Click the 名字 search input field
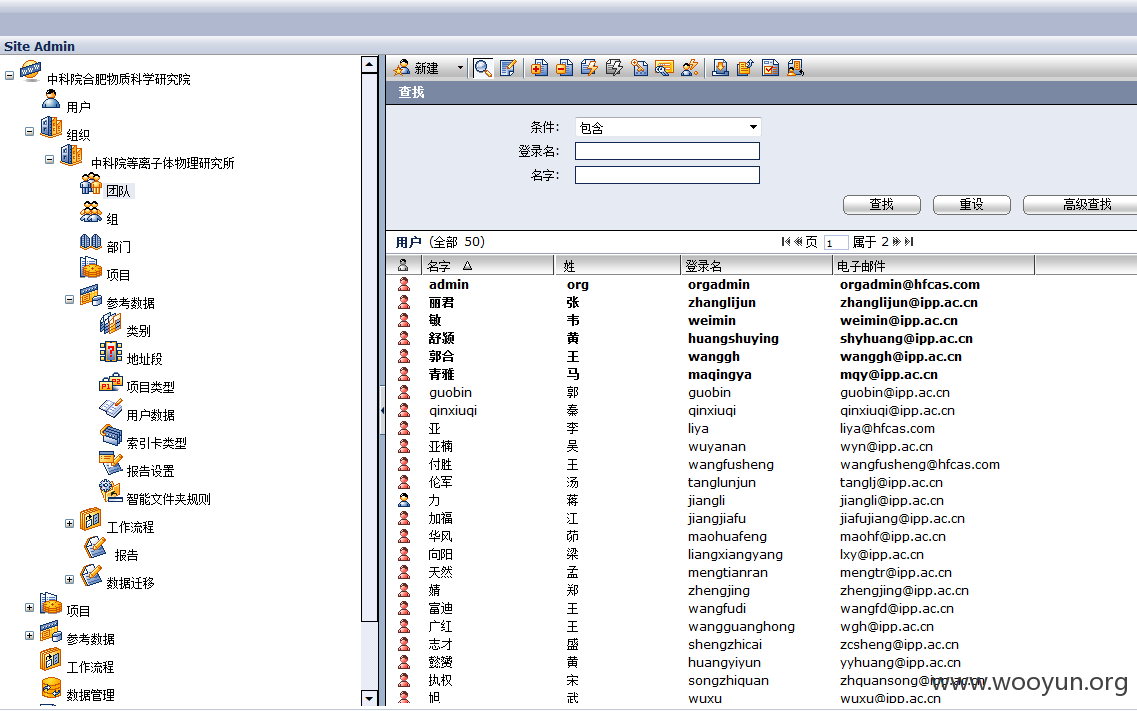This screenshot has width=1137, height=711. point(667,175)
